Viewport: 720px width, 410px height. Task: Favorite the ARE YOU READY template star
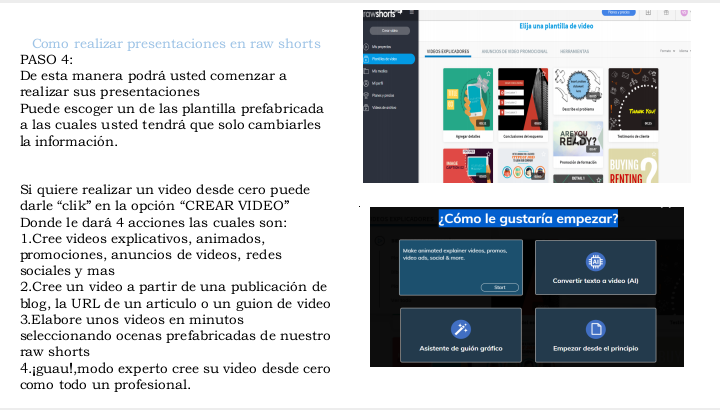click(x=599, y=126)
